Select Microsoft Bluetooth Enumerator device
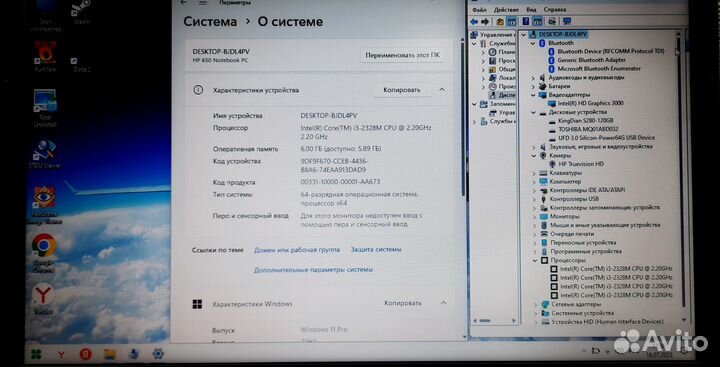720x367 pixels. coord(599,68)
